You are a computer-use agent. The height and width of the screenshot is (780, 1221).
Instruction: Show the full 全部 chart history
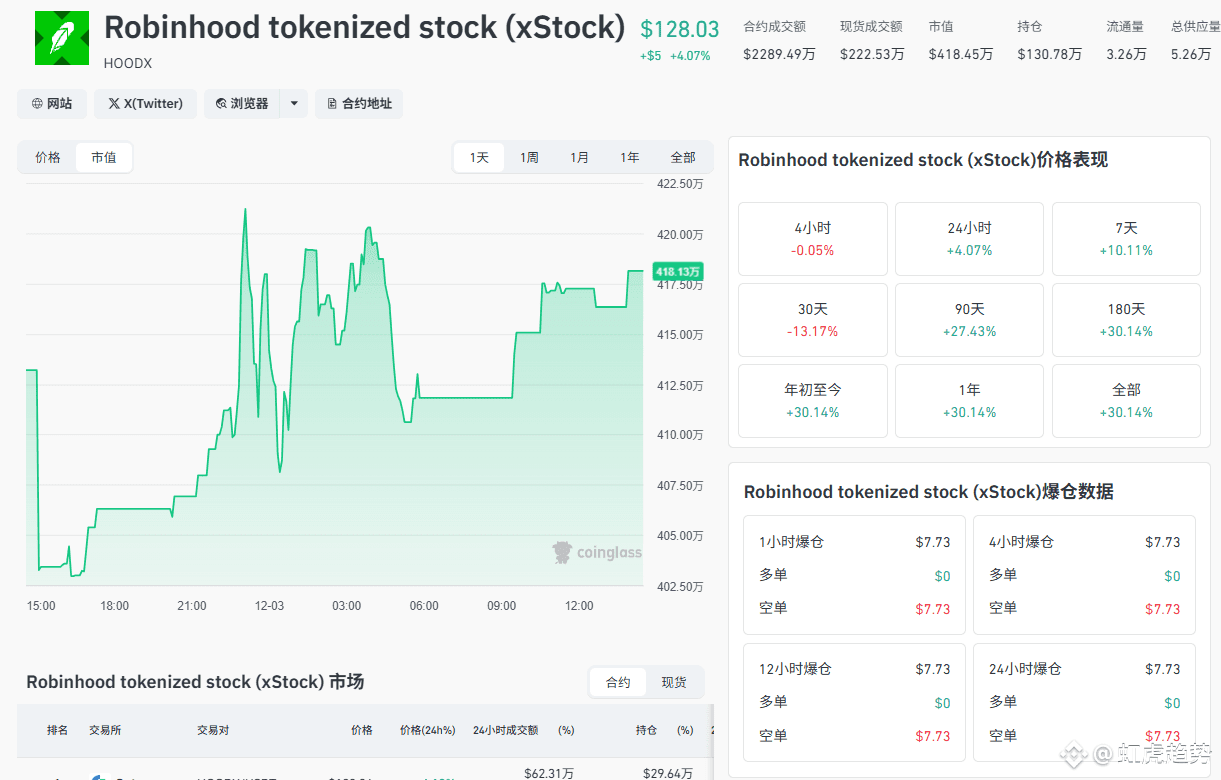coord(683,158)
